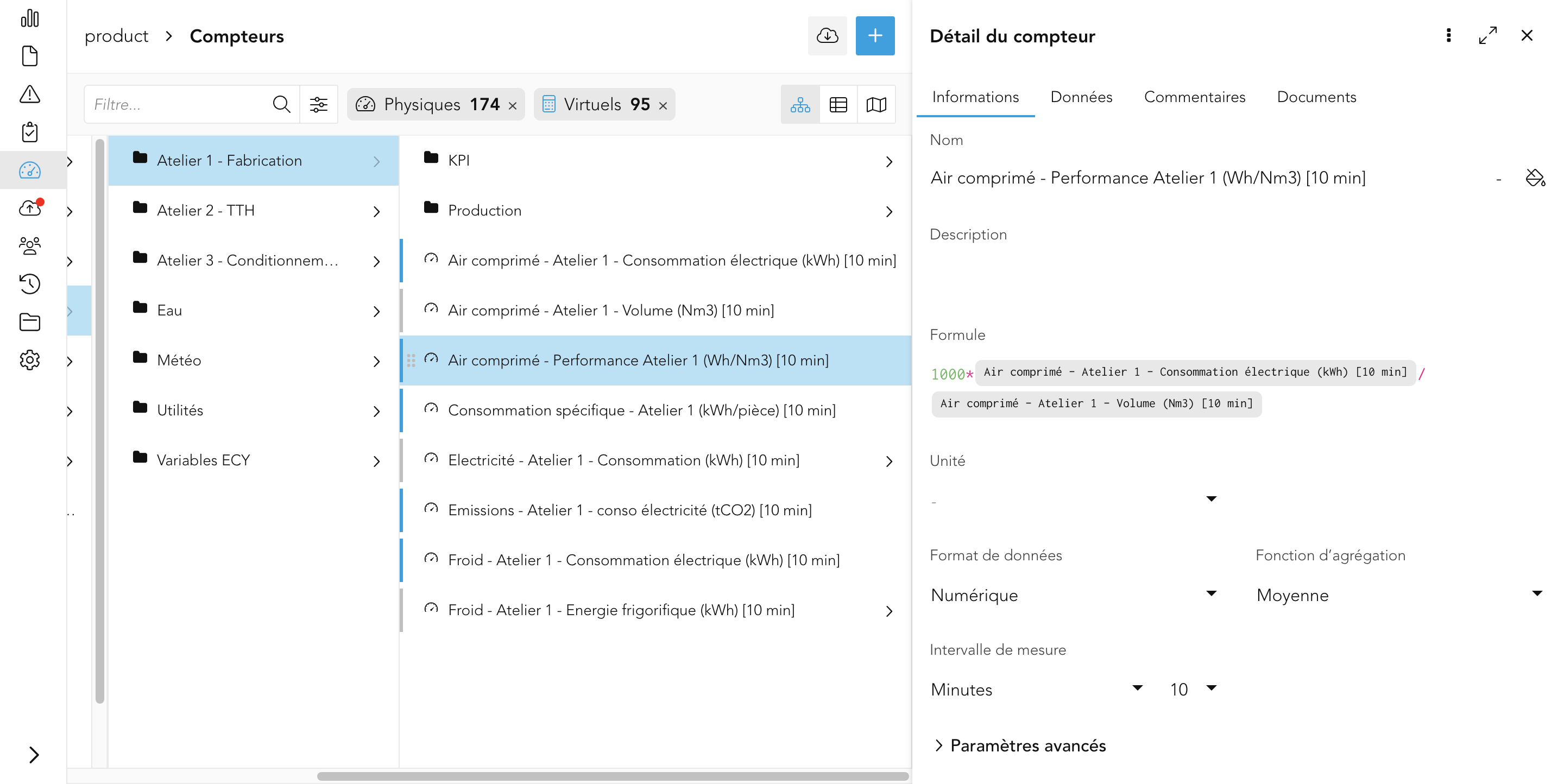Screen dimensions: 1564x784
Task: Switch to the Commentaires tab
Action: 1194,97
